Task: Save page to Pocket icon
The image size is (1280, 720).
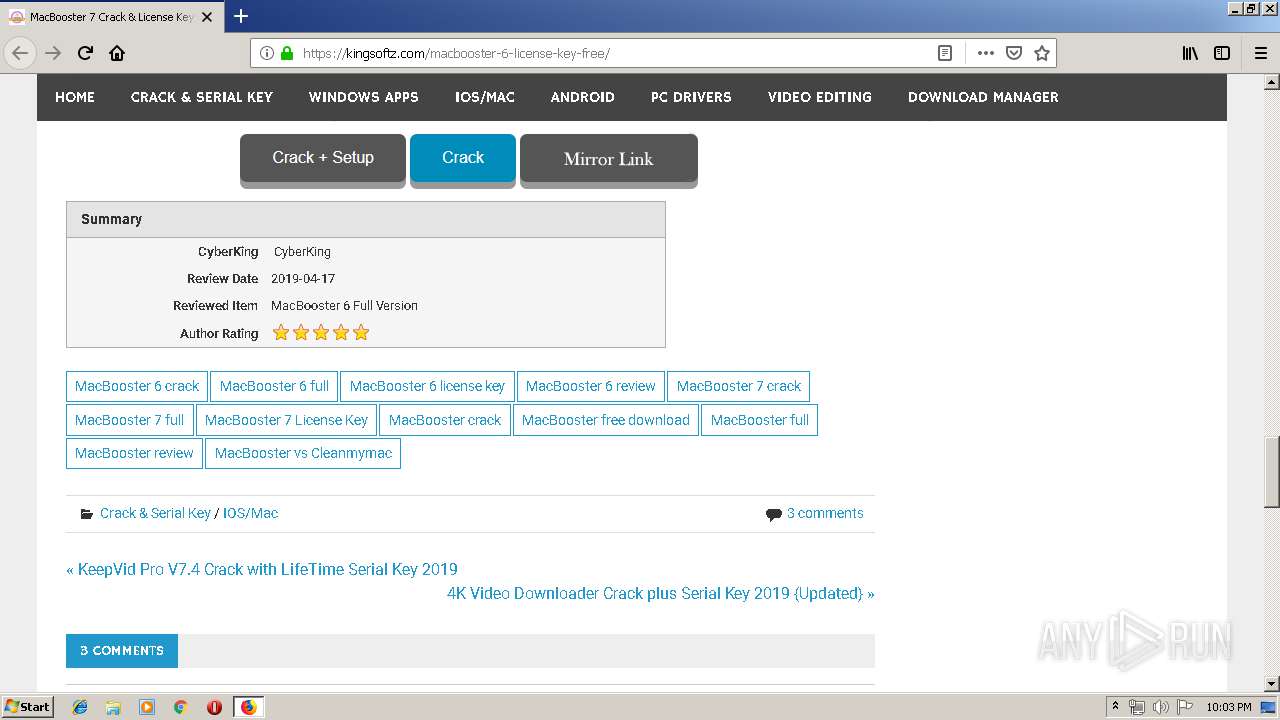Action: click(1013, 53)
